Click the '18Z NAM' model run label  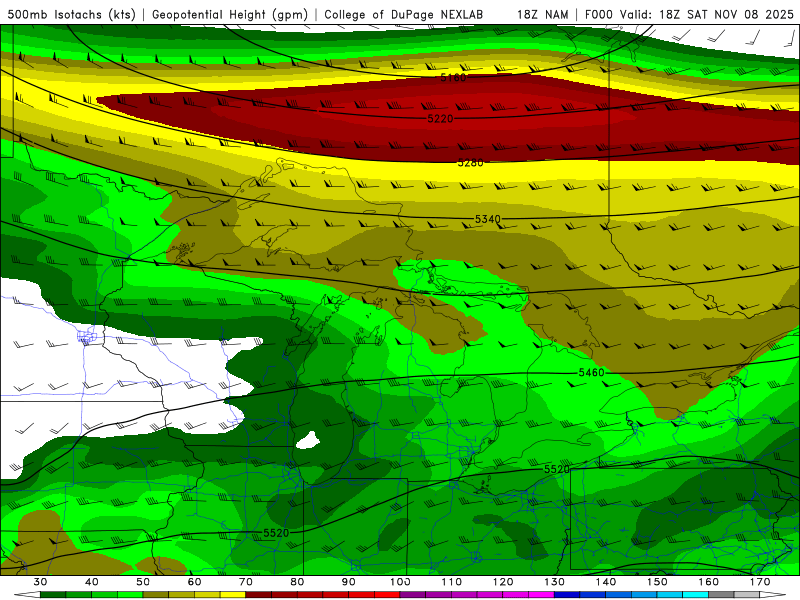pyautogui.click(x=543, y=14)
